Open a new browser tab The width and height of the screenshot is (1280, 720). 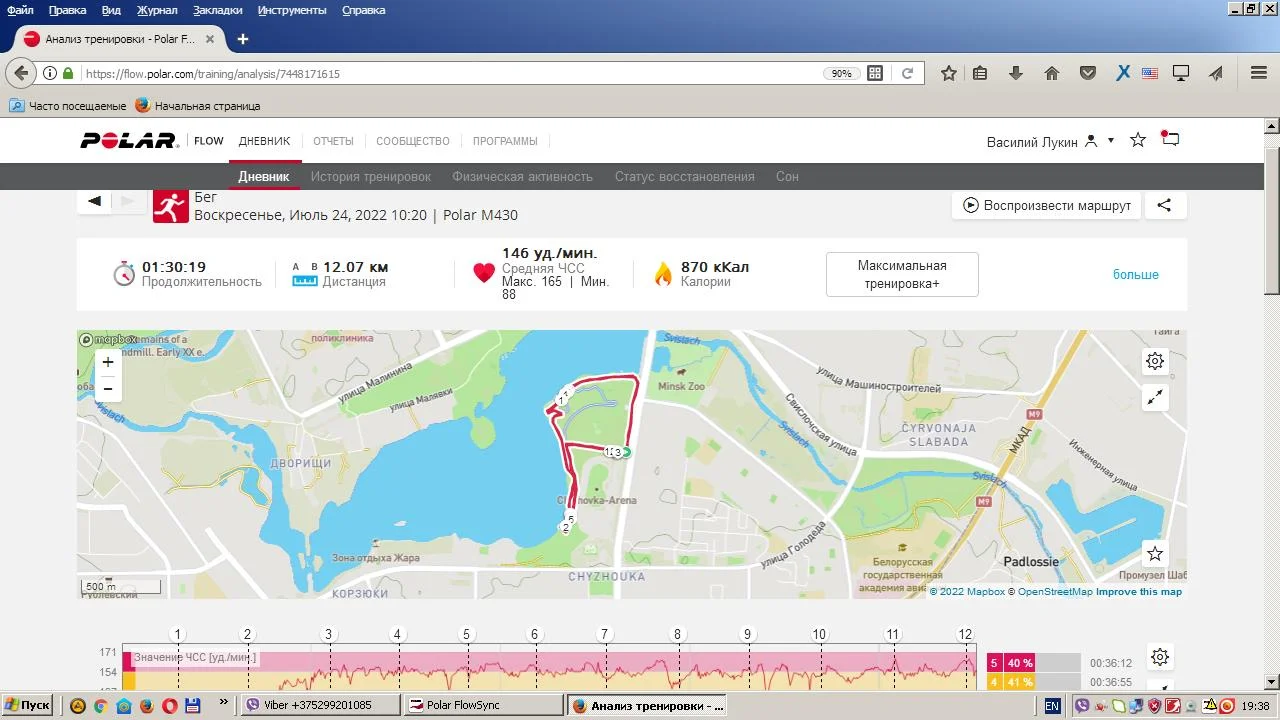[242, 39]
